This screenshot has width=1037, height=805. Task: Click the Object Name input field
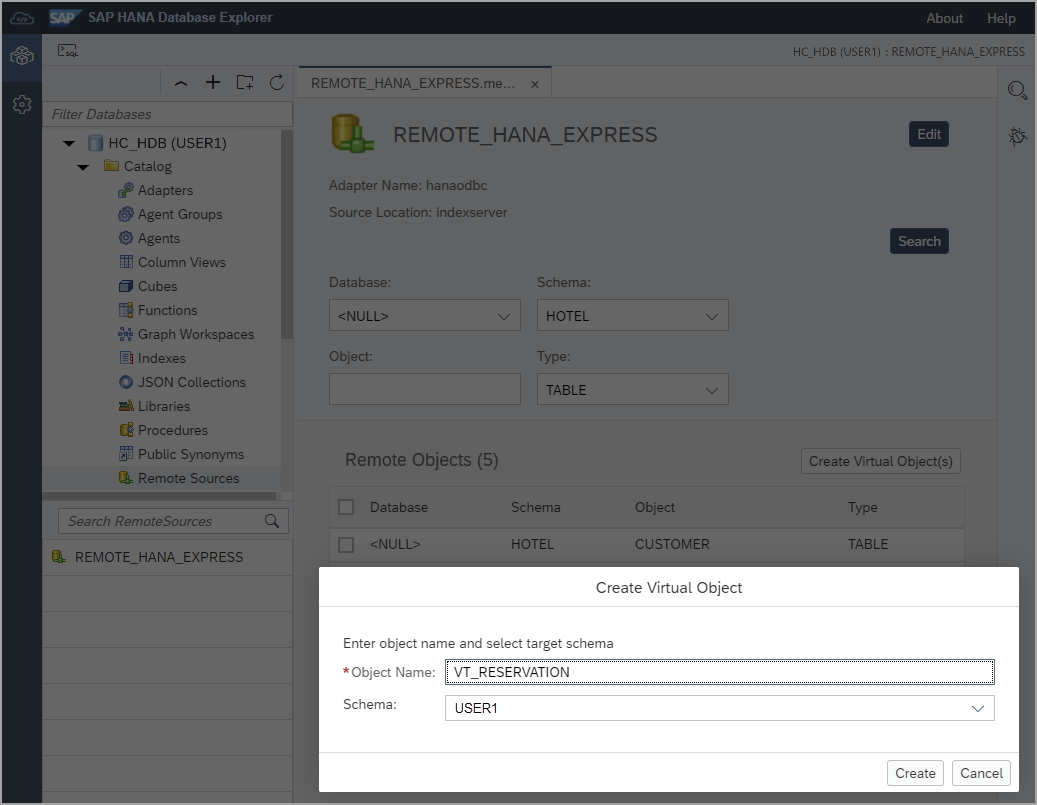pyautogui.click(x=720, y=672)
